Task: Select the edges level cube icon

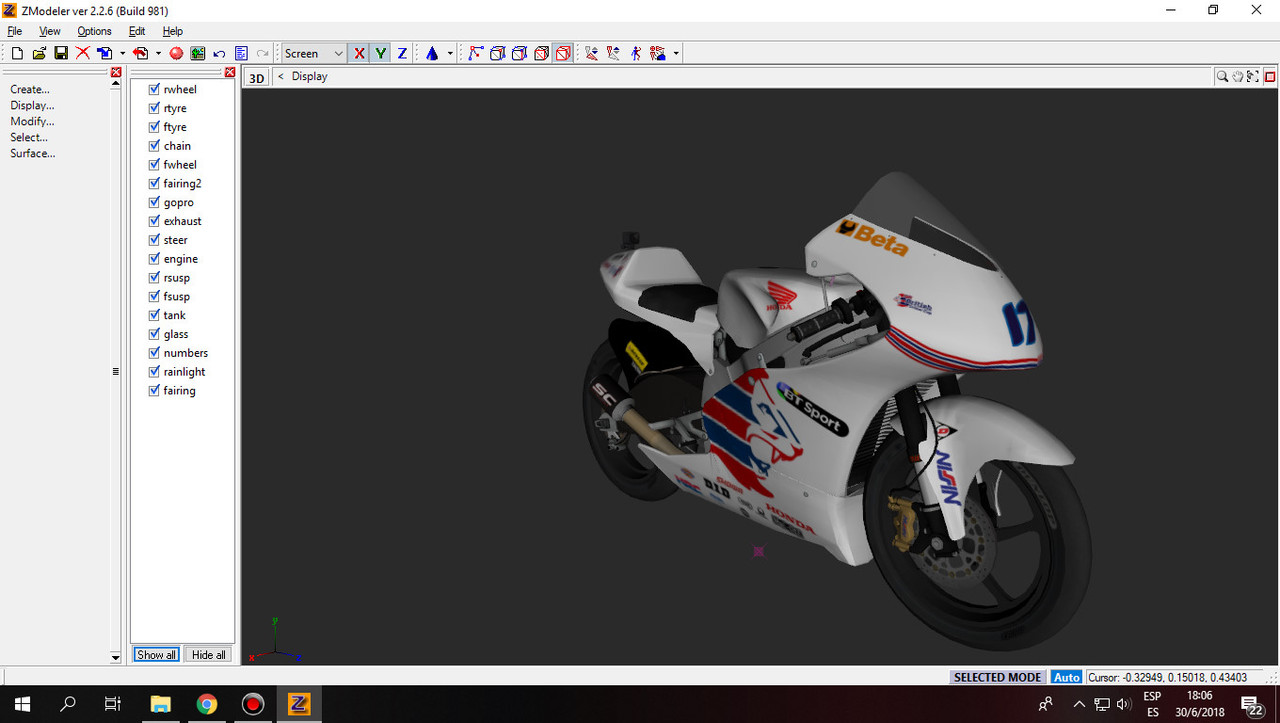Action: [x=497, y=53]
